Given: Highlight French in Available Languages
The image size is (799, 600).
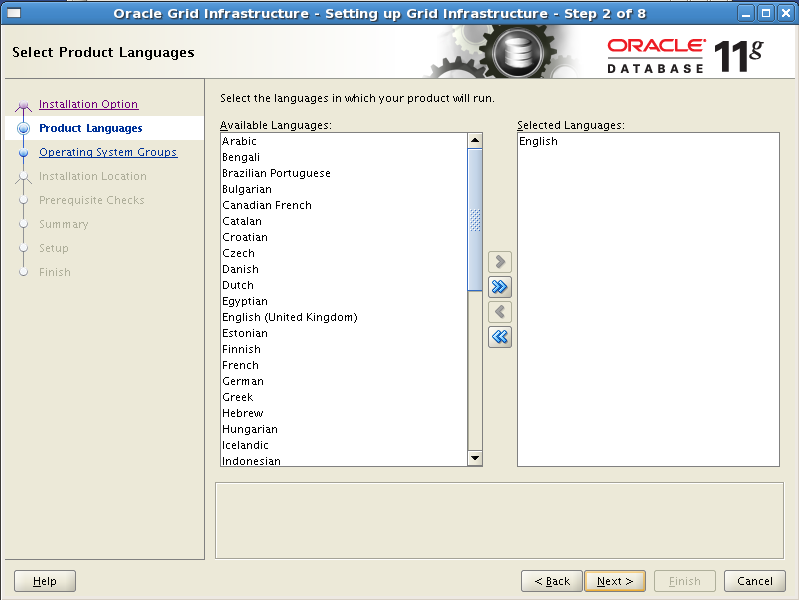Looking at the screenshot, I should pyautogui.click(x=344, y=365).
